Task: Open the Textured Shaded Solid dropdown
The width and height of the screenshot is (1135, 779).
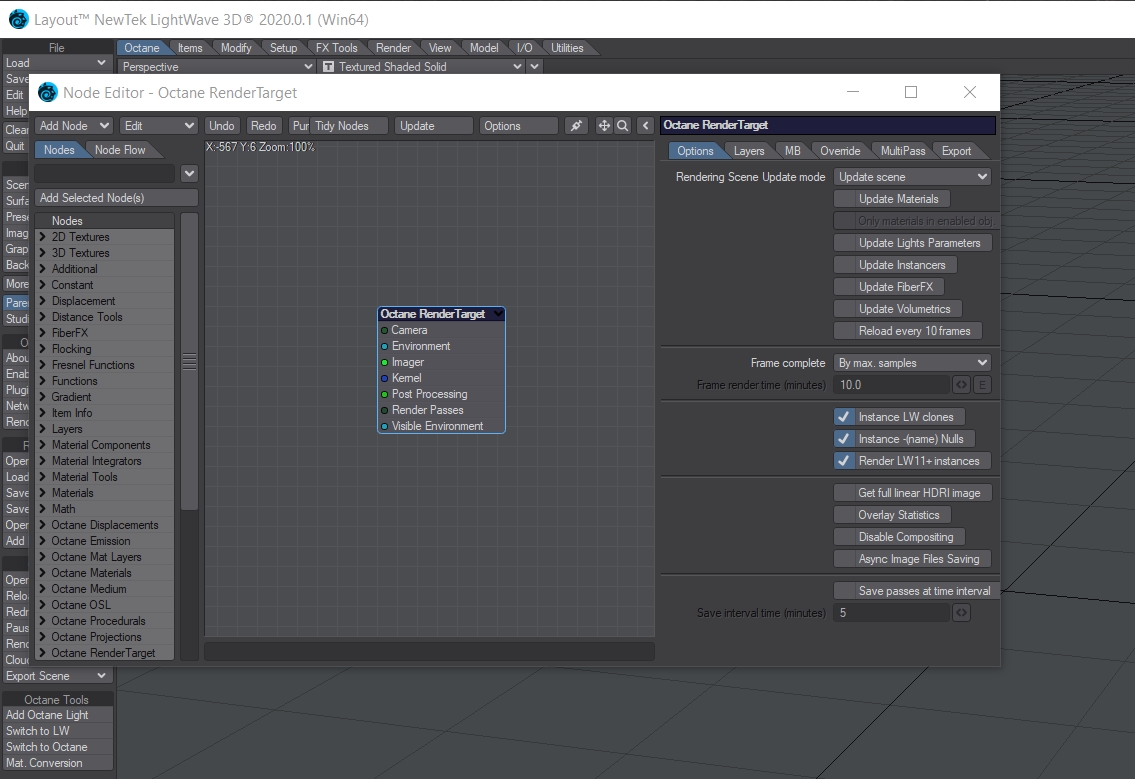Action: coord(423,67)
